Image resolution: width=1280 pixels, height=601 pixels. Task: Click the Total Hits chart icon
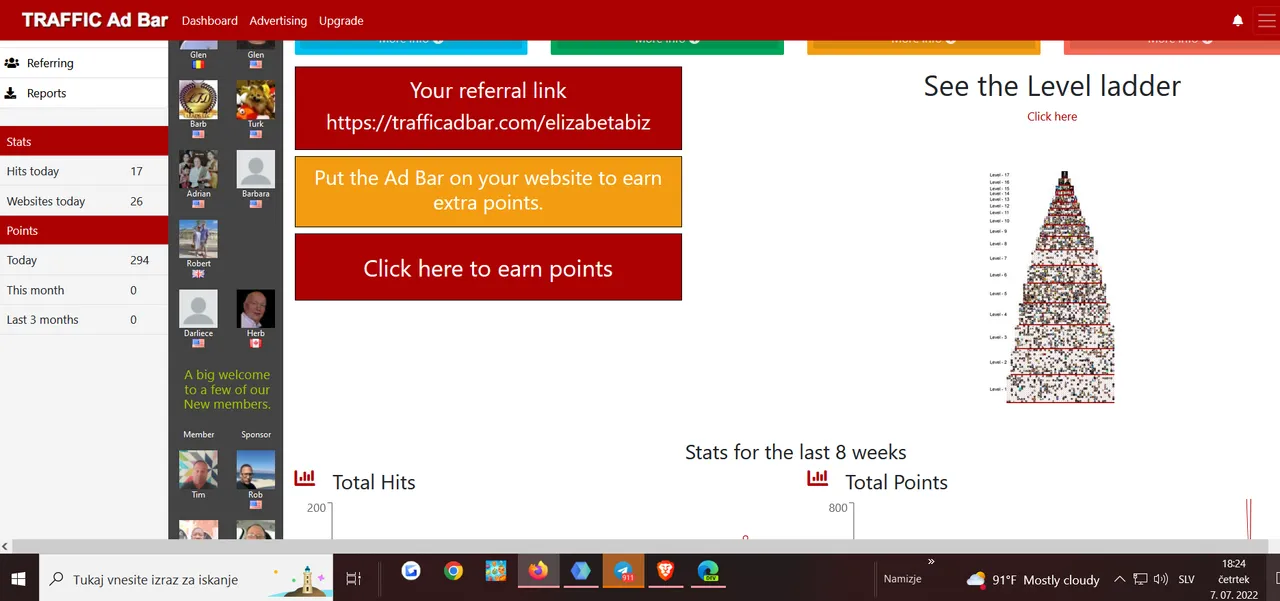point(305,478)
